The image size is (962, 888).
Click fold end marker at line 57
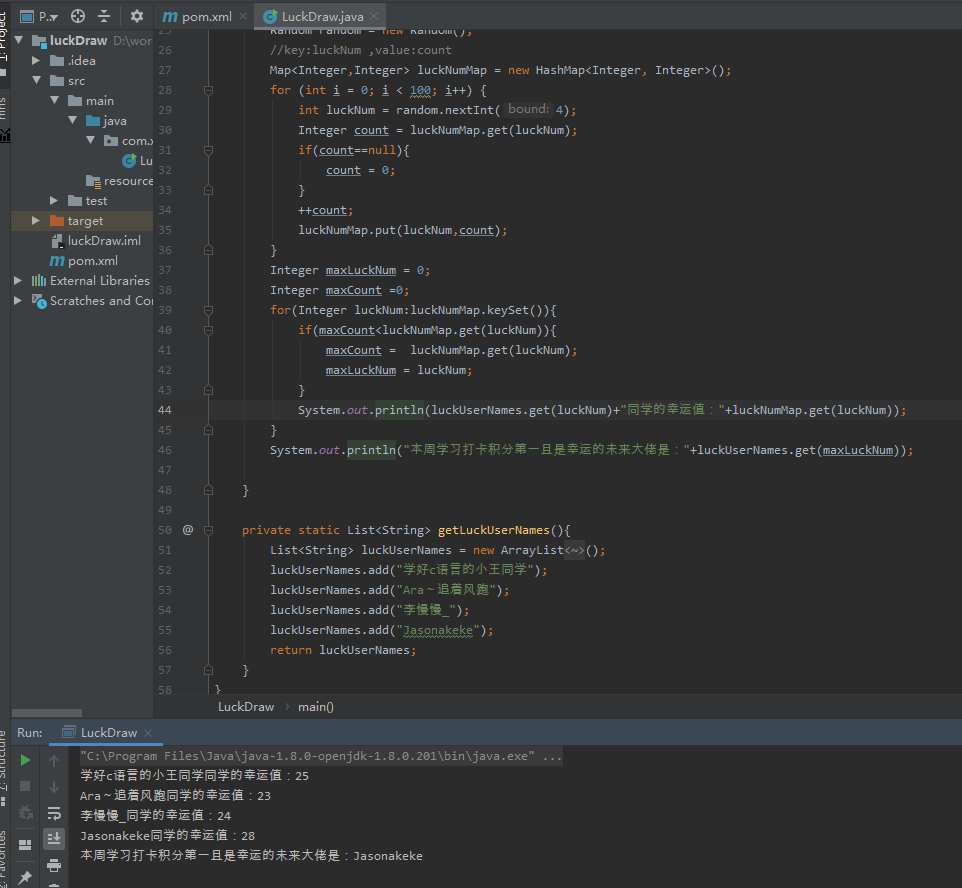point(209,670)
